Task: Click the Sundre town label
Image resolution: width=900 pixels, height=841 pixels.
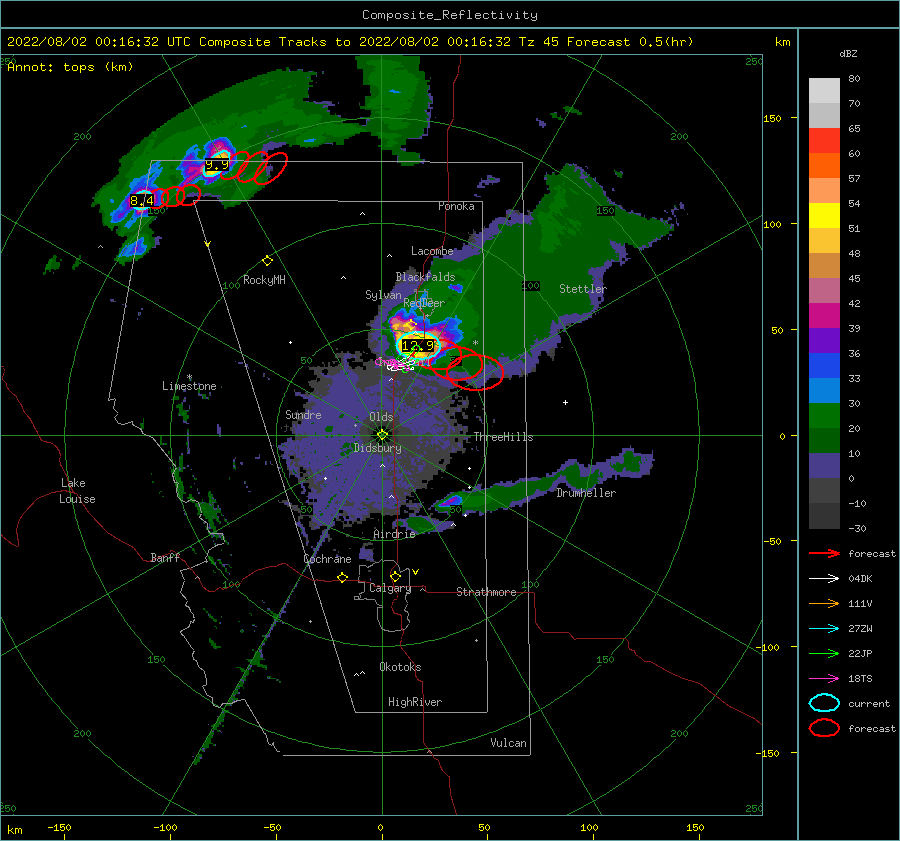Action: coord(303,414)
